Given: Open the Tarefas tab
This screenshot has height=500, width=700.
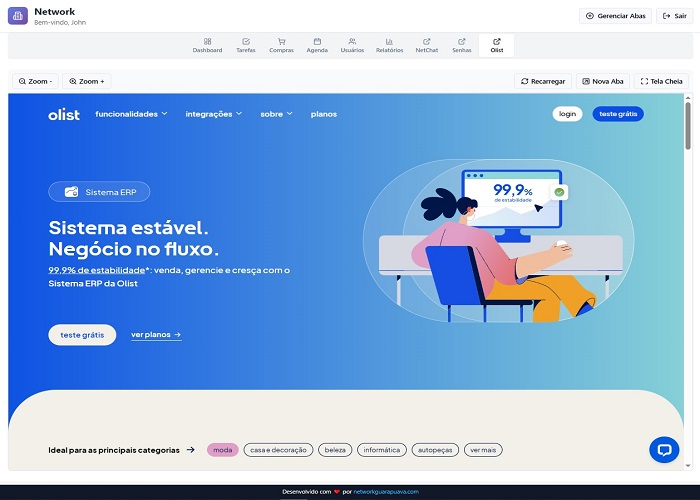Looking at the screenshot, I should coord(246,46).
